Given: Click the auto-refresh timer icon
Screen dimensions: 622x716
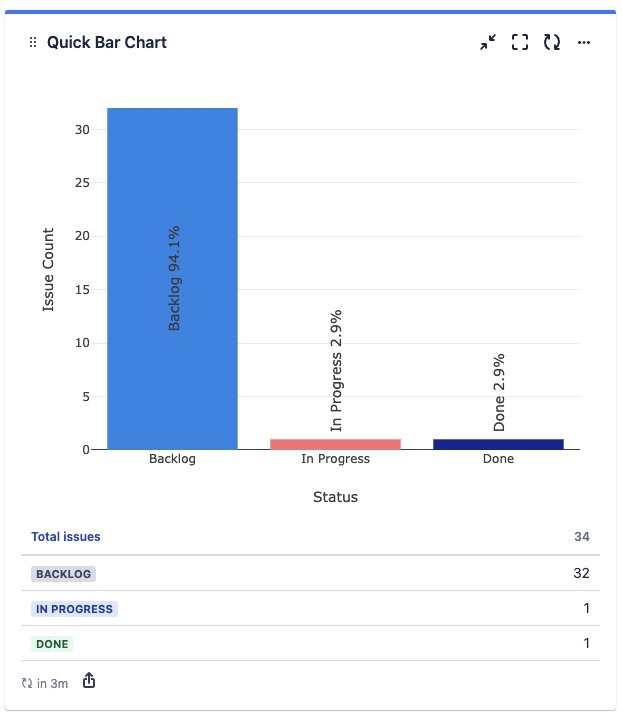Looking at the screenshot, I should click(27, 683).
